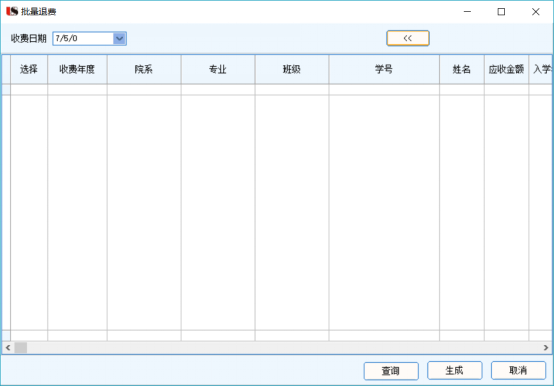Open the 收费日期 date dropdown arrow
Viewport: 555px width, 386px height.
click(x=119, y=38)
